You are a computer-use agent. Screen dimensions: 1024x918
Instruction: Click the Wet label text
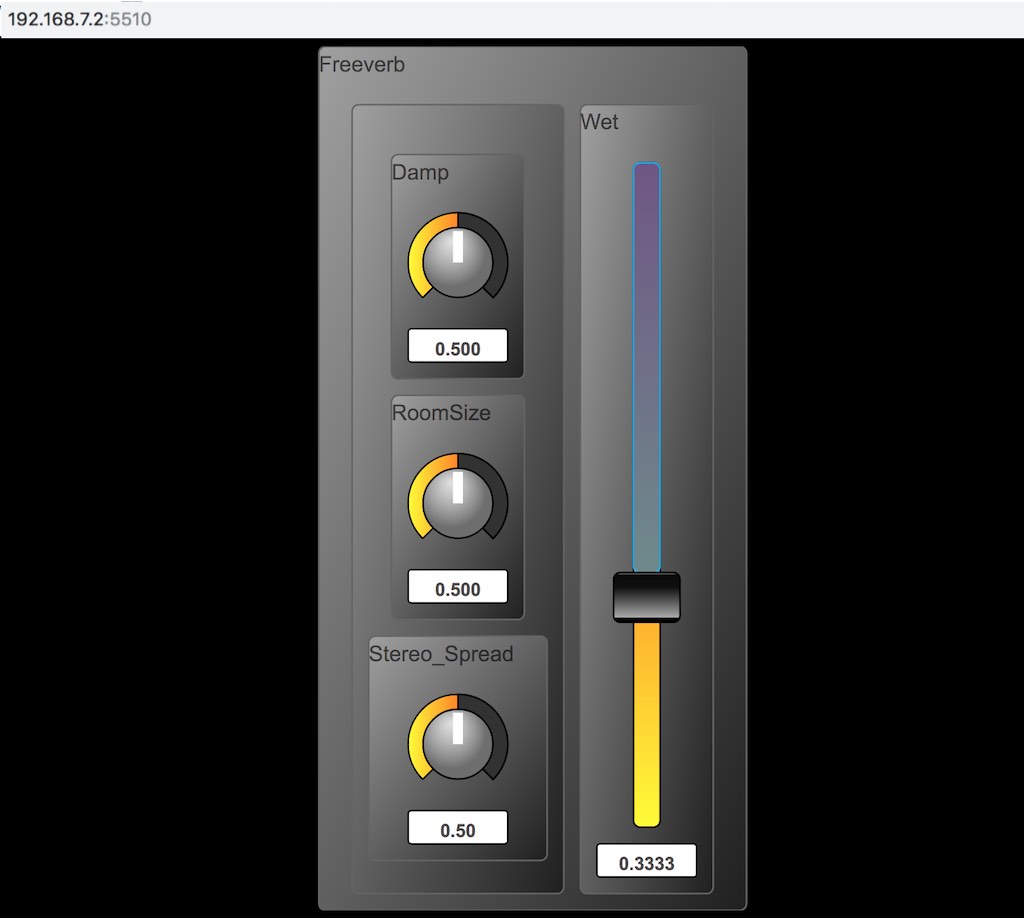tap(599, 122)
